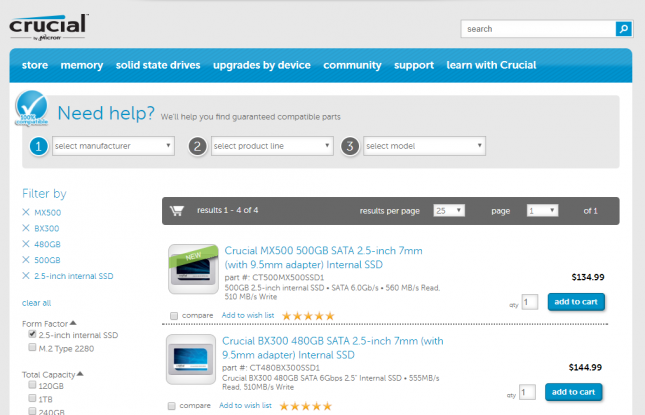Click the BX300 price $144.99
Screen dimensions: 645x415
[x=585, y=367]
